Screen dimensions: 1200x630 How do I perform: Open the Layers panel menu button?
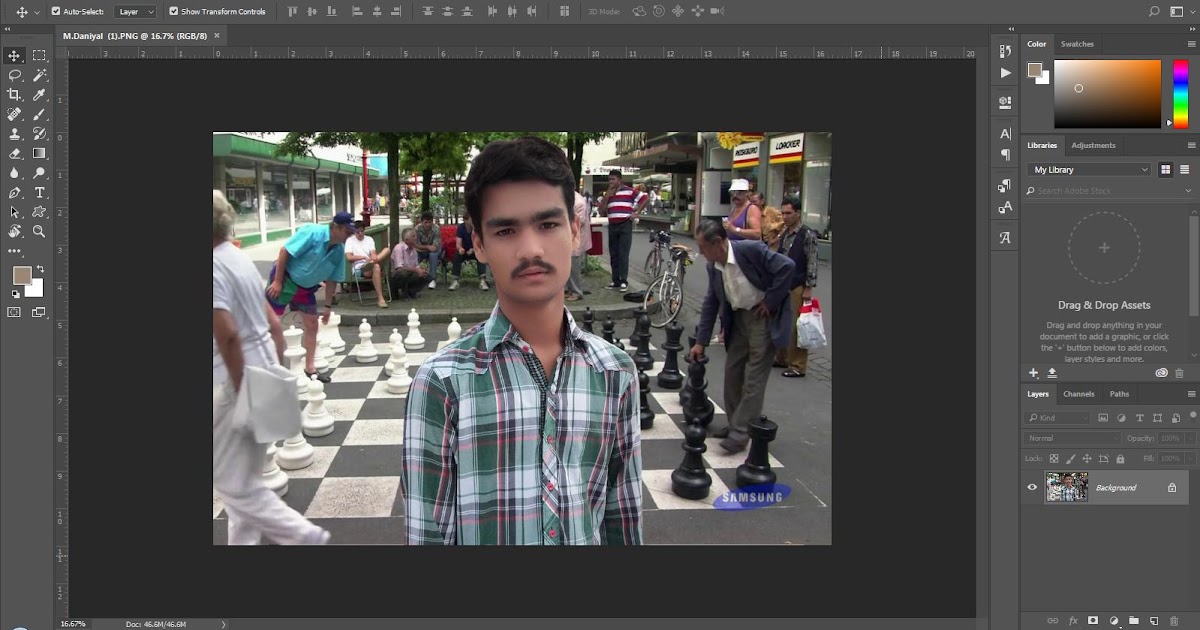[1191, 394]
